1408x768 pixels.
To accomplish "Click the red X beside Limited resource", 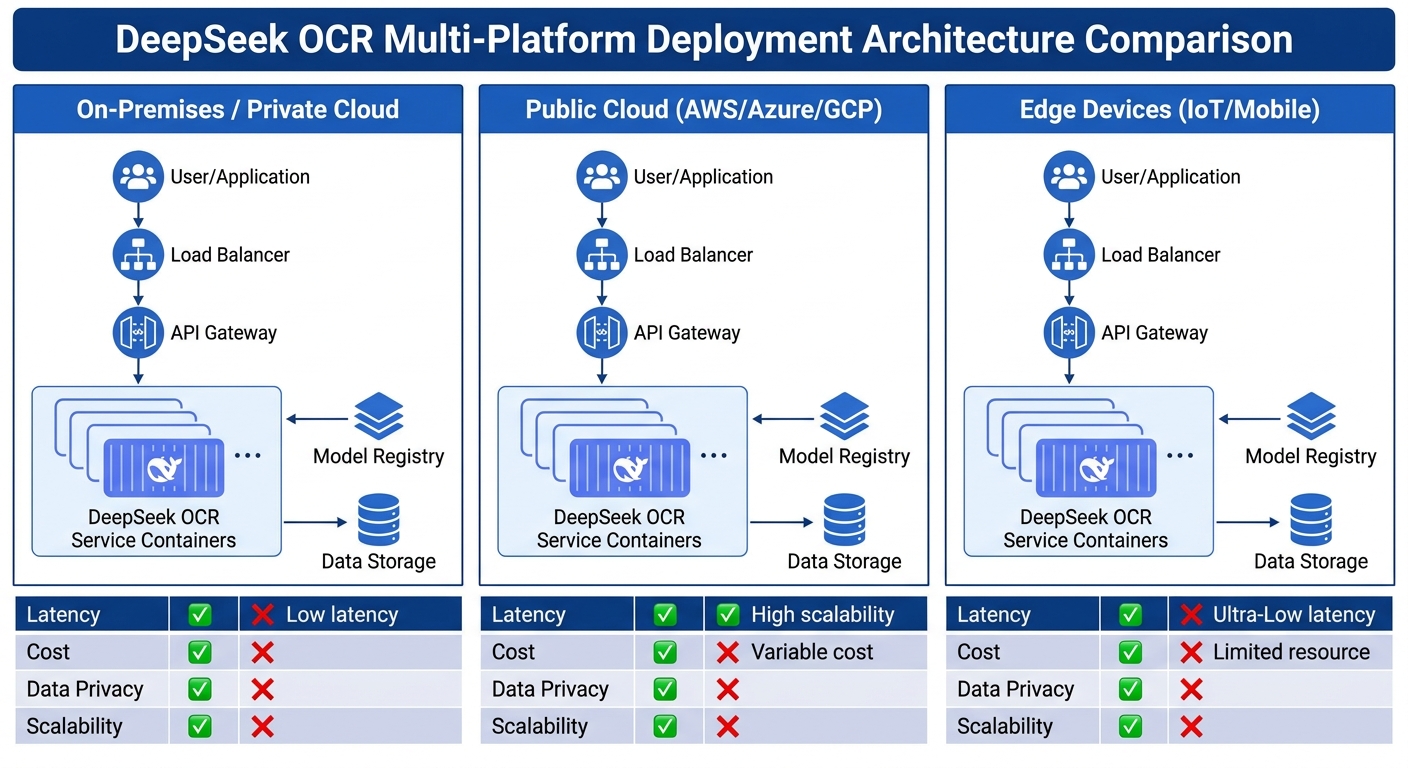I will 1191,653.
